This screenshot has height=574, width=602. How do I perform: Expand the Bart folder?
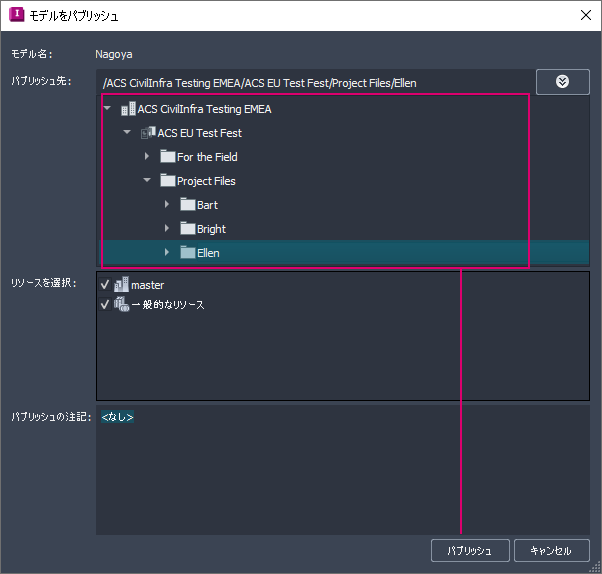coord(167,204)
